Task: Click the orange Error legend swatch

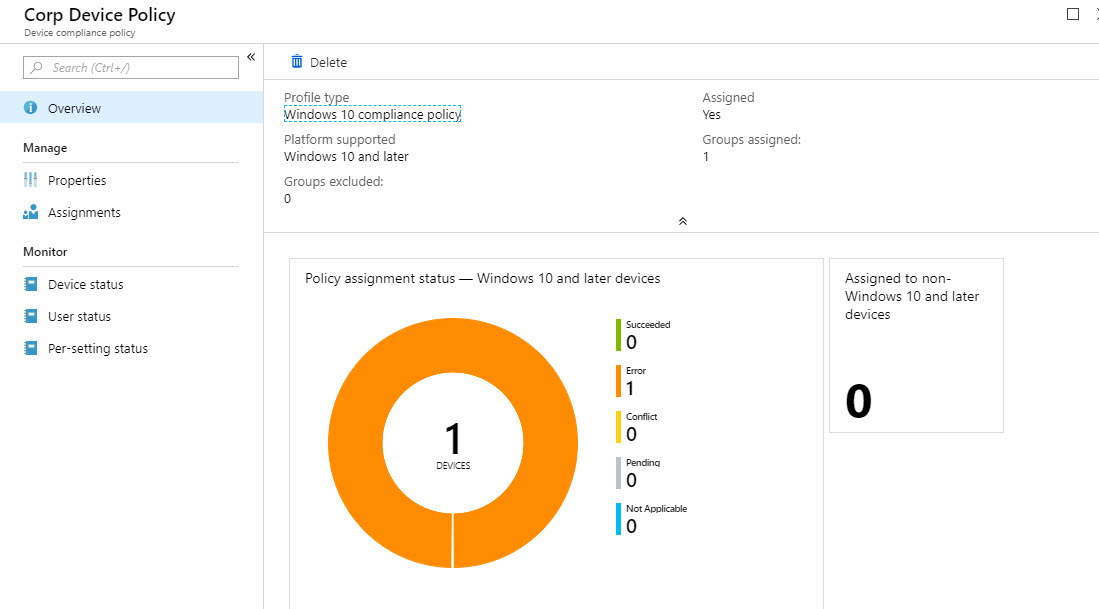Action: tap(618, 381)
